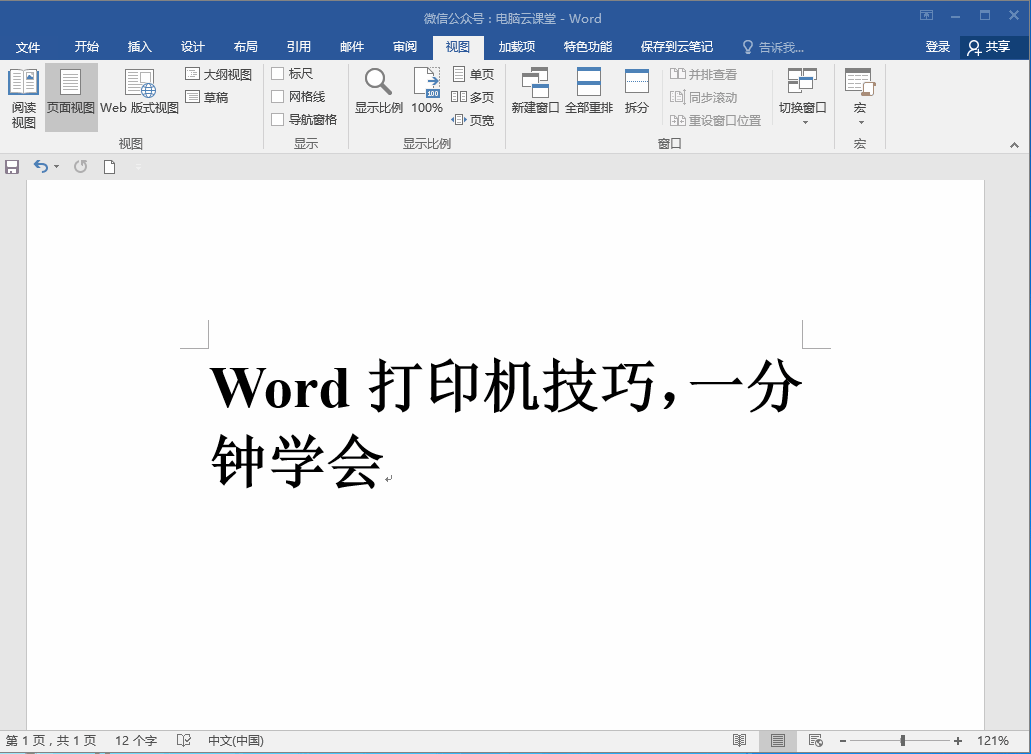
Task: Switch to the Home (开始) tab
Action: pos(86,47)
